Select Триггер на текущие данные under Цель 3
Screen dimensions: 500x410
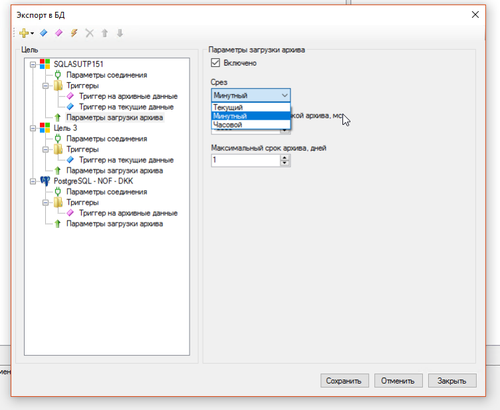[126, 160]
